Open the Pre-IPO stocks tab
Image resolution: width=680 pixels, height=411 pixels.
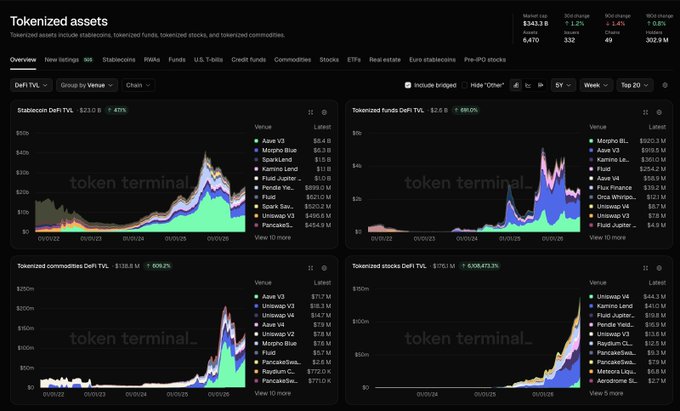click(x=485, y=60)
